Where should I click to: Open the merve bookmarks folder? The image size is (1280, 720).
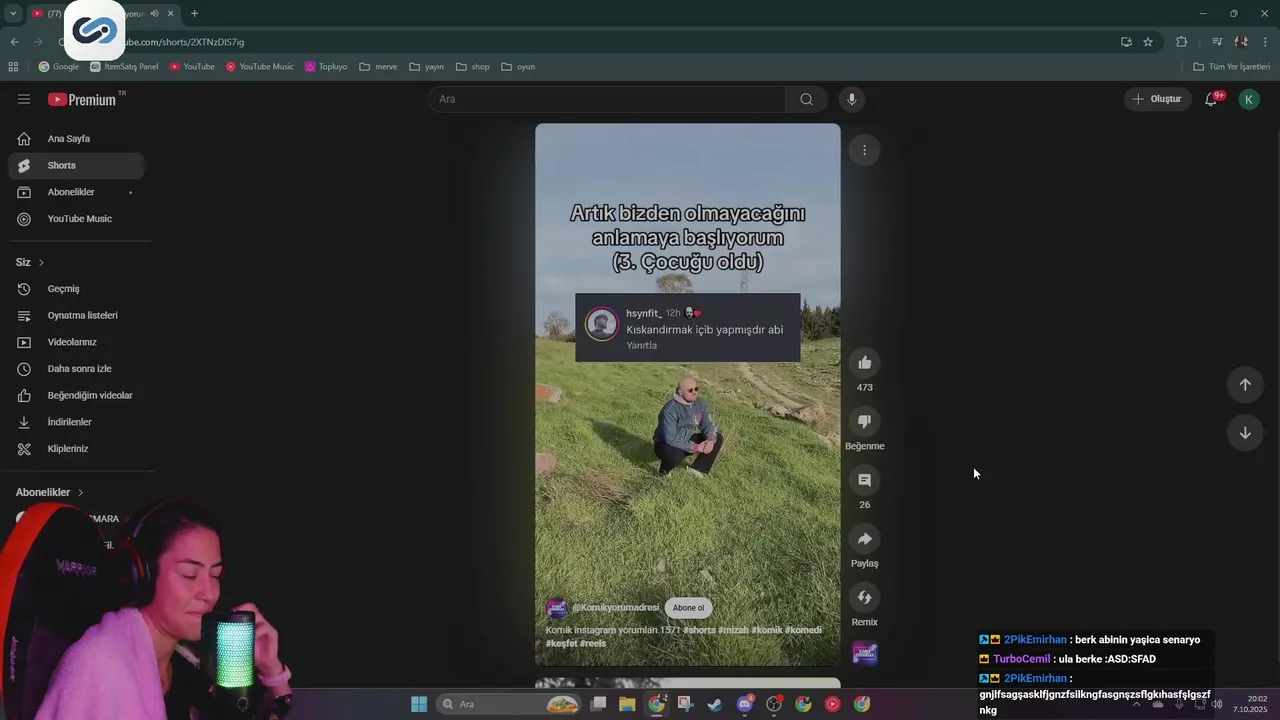[378, 67]
